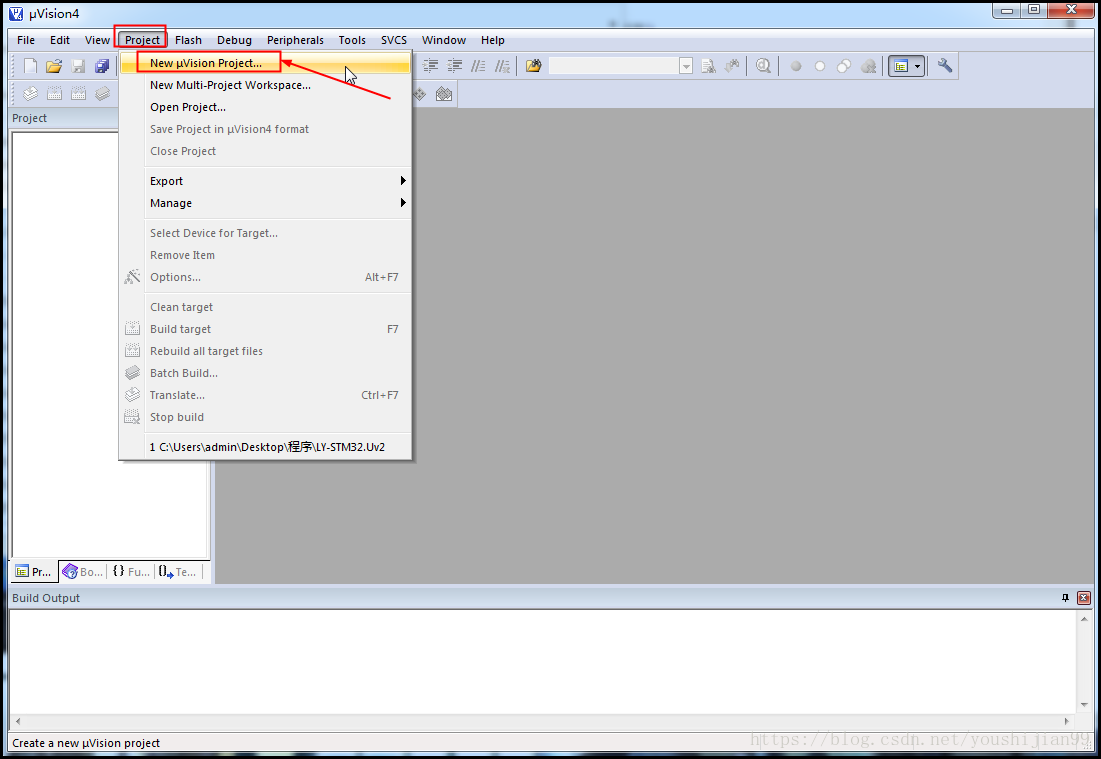Switch to the Te... templates tab

[178, 572]
